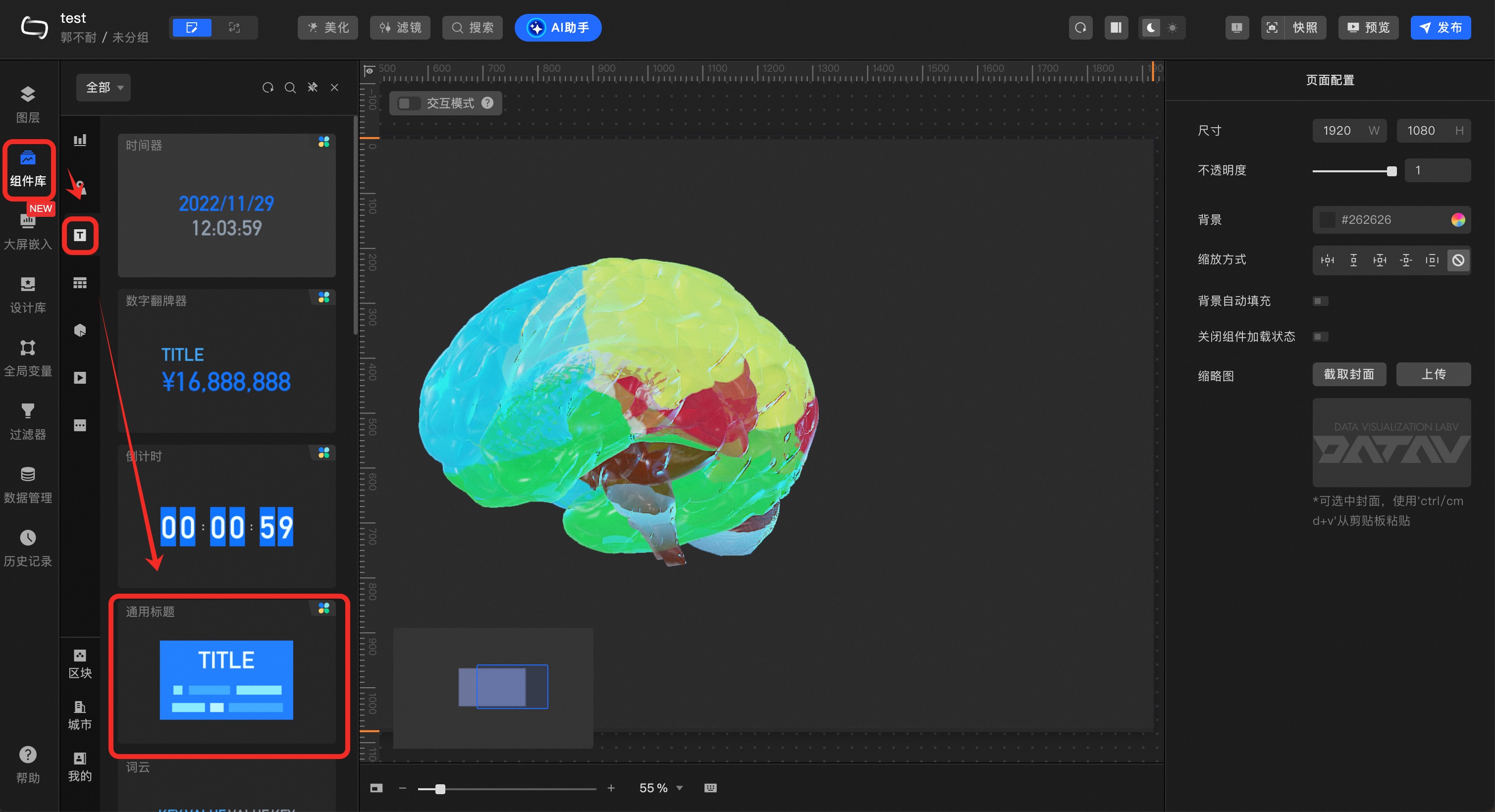Image resolution: width=1495 pixels, height=812 pixels.
Task: Open the 历史记录 history panel
Action: (x=27, y=548)
